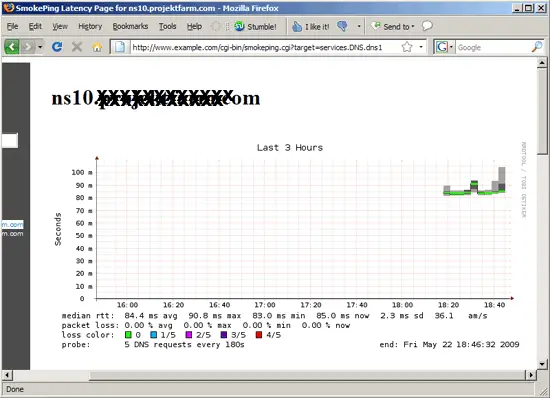Open the History menu
Viewport: 550px width, 398px height.
[x=90, y=26]
